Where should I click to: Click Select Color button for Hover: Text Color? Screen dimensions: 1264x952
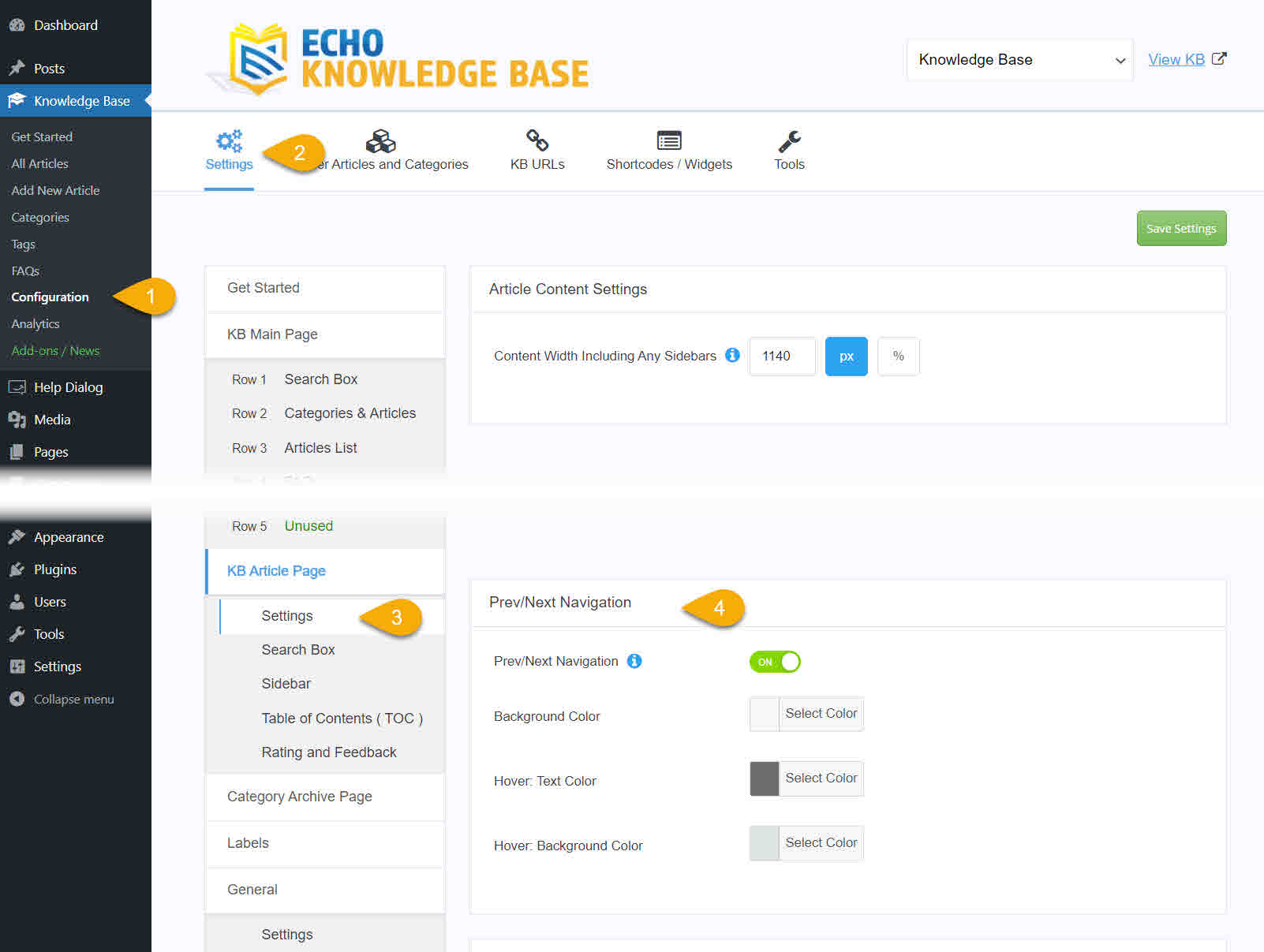point(821,778)
